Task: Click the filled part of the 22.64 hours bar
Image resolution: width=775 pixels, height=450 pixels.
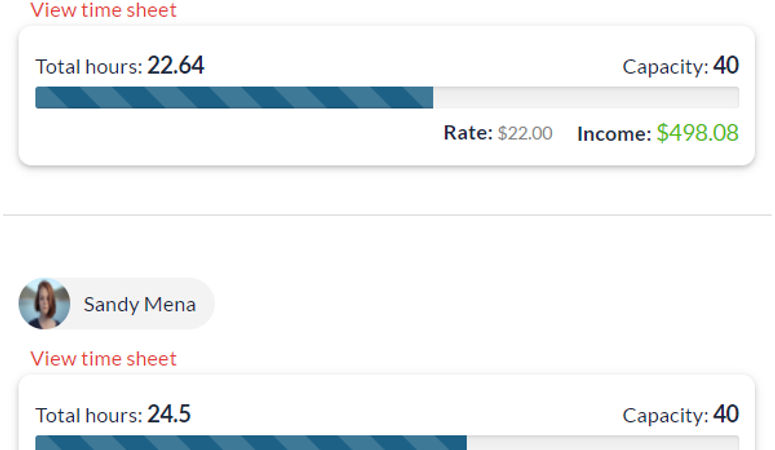Action: (234, 97)
